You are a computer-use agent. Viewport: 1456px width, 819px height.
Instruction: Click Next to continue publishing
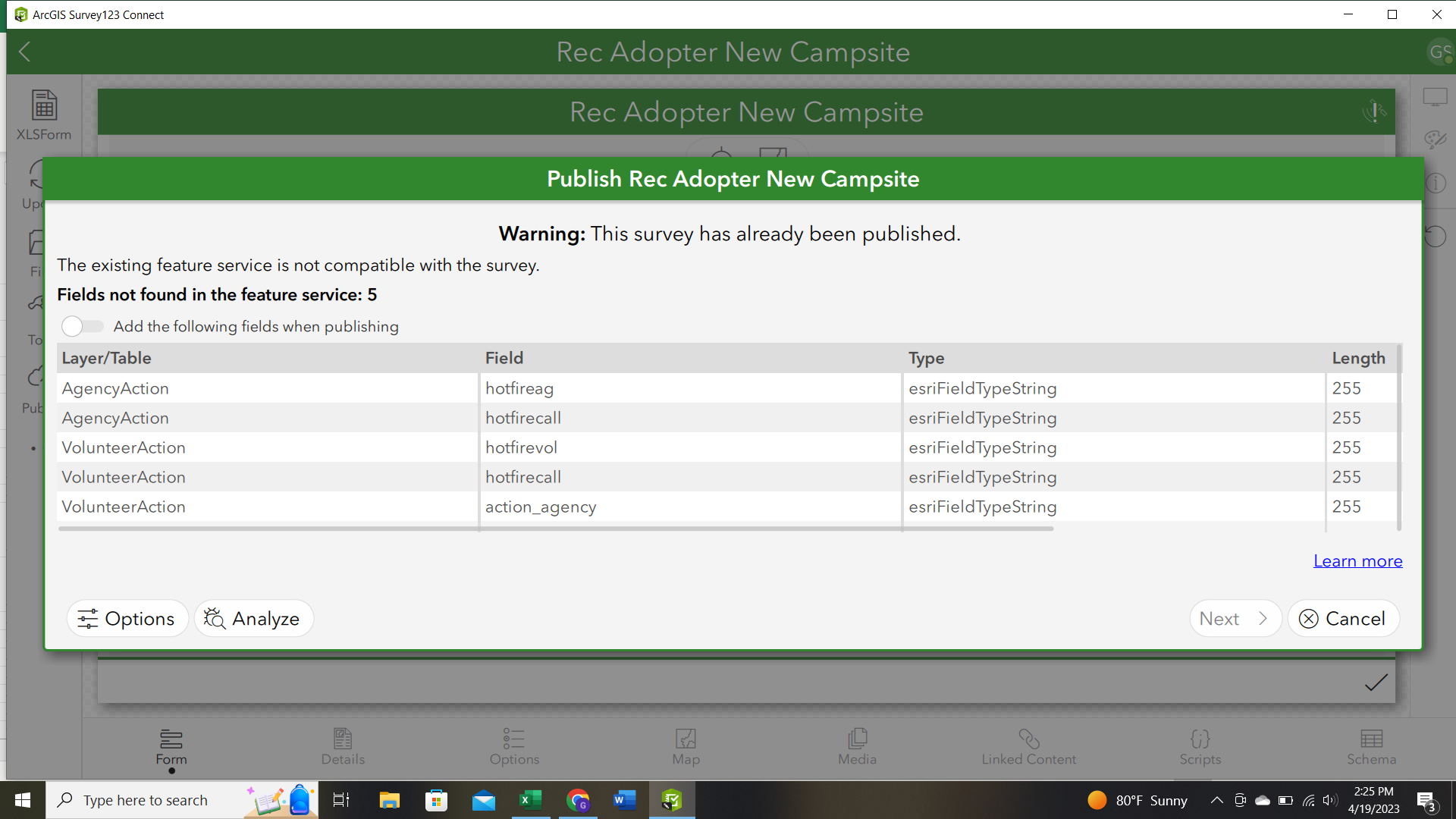1235,618
